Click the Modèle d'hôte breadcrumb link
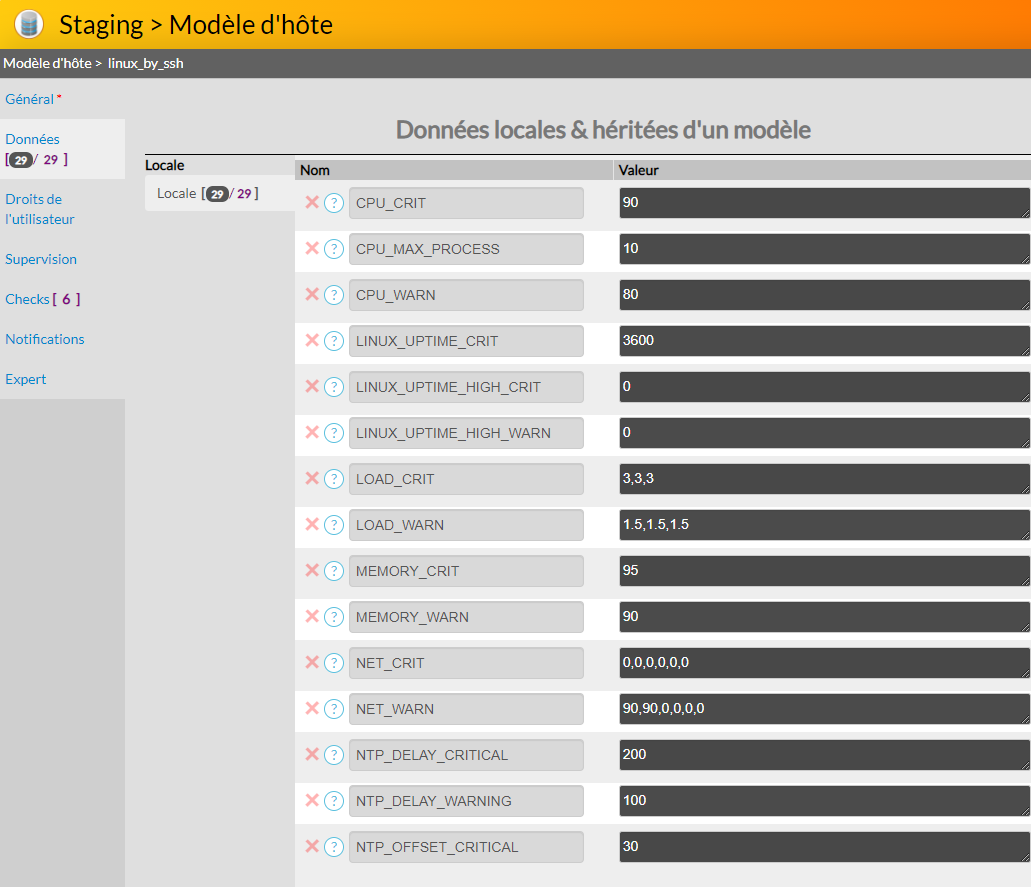 click(47, 63)
